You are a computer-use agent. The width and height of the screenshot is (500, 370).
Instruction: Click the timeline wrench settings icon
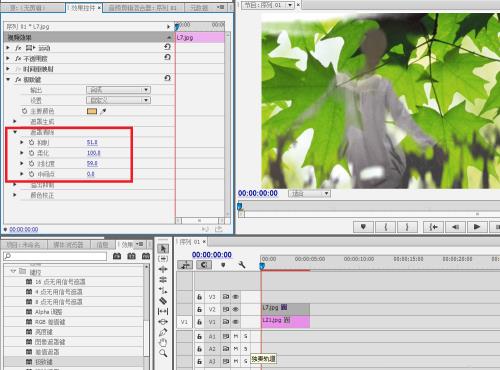click(x=242, y=265)
